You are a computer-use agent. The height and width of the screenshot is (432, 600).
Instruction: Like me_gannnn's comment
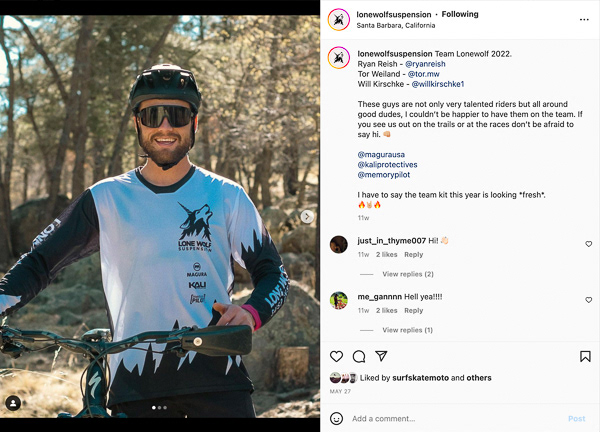[x=588, y=300]
